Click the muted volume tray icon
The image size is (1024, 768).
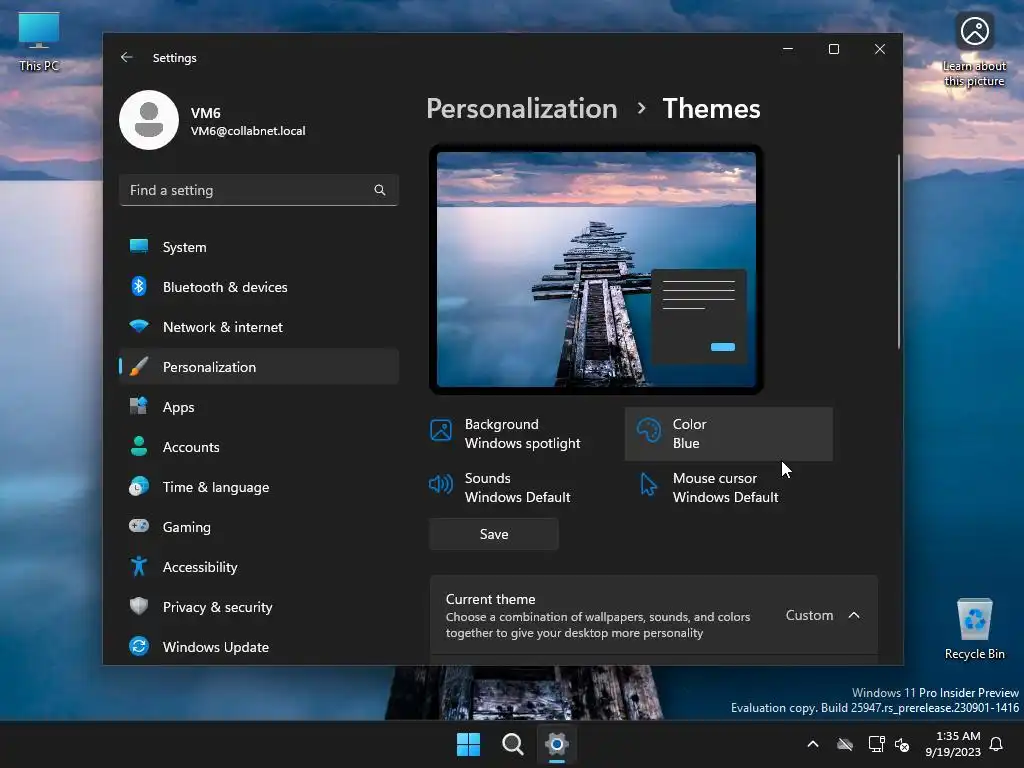coord(902,744)
